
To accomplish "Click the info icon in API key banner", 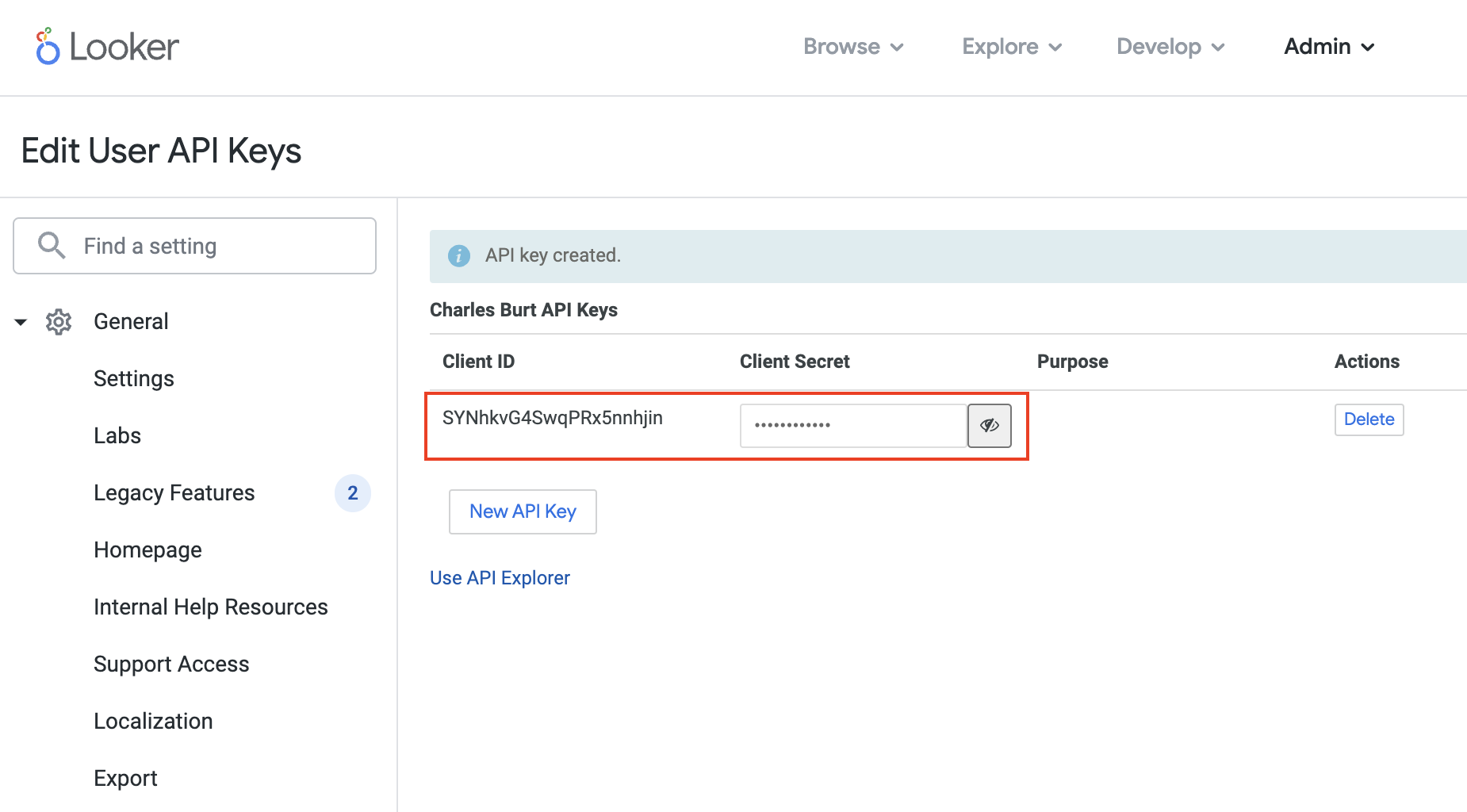I will (x=459, y=255).
